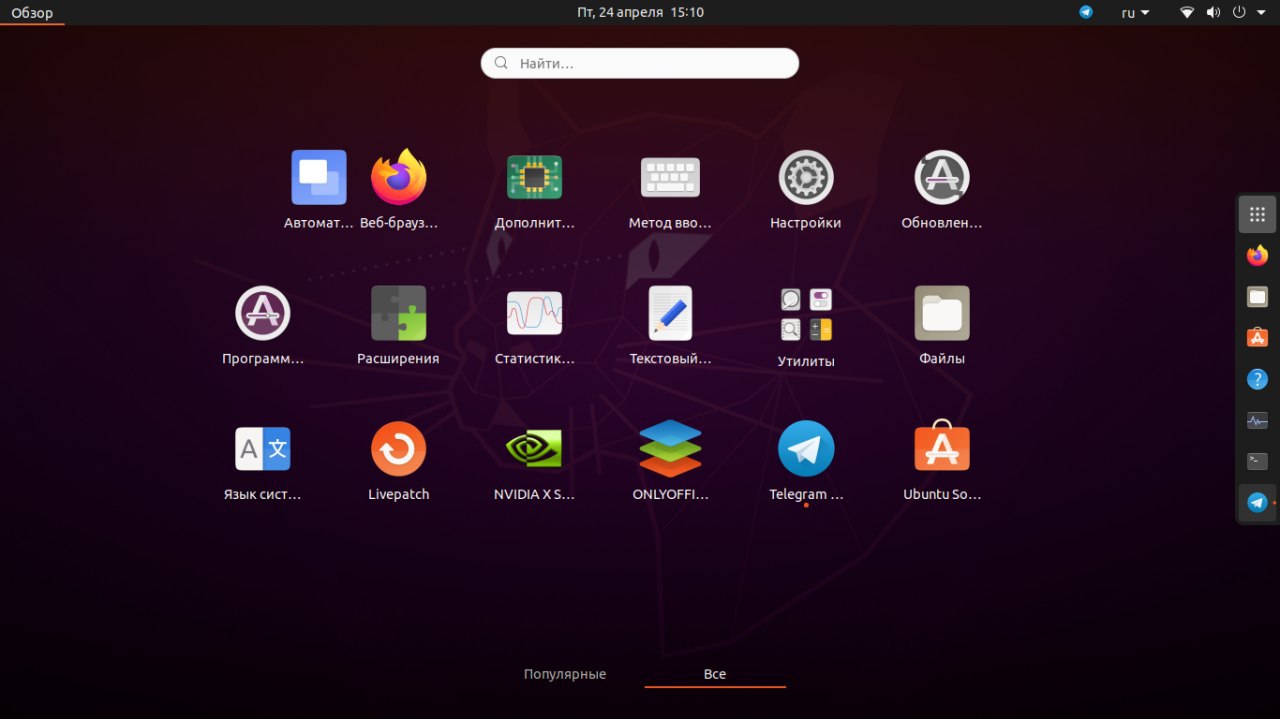Open Firefox from the dock
1280x719 pixels.
click(x=1258, y=255)
